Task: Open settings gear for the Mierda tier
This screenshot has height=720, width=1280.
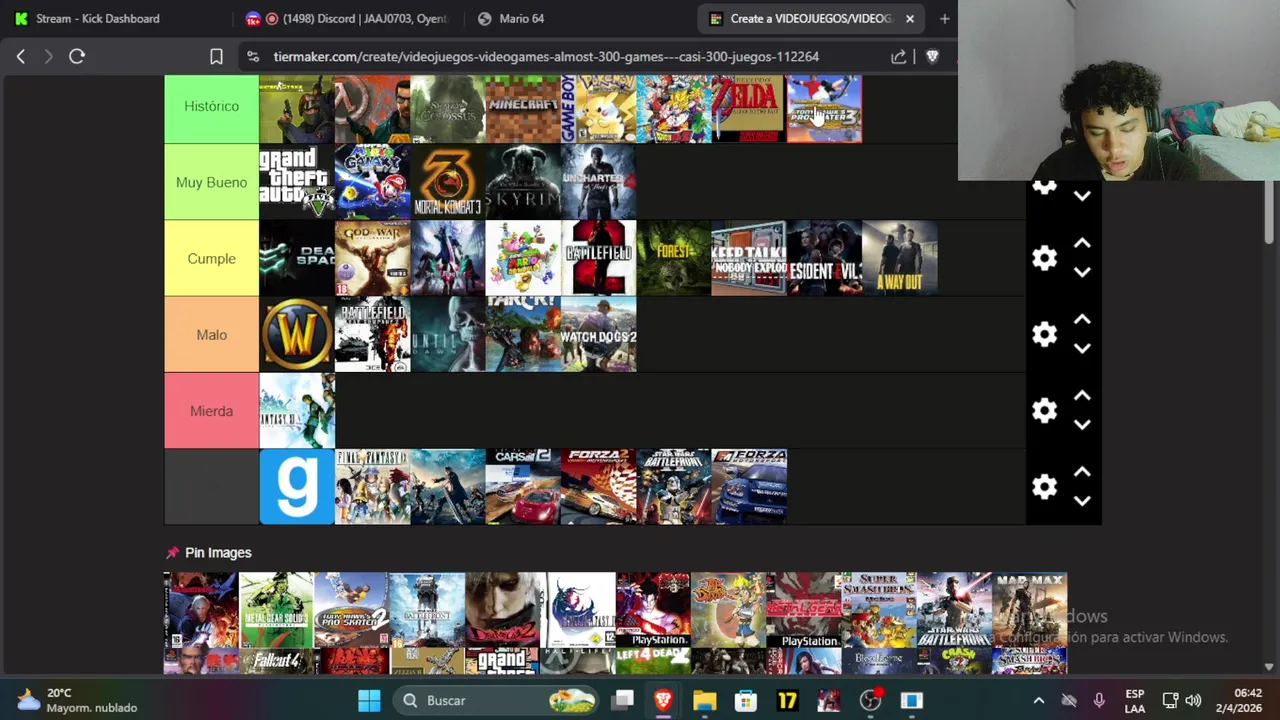Action: tap(1044, 410)
